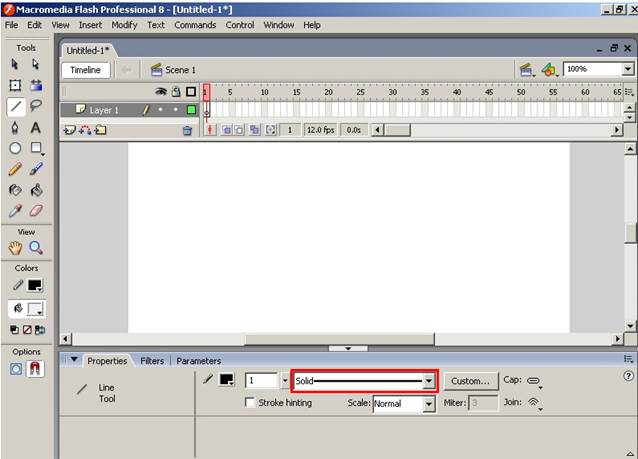Select the Paint Bucket tool

(36, 190)
